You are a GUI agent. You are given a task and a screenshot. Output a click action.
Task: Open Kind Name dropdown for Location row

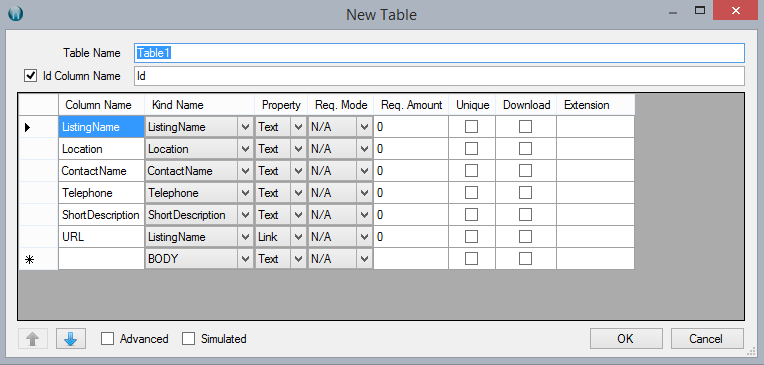(245, 149)
